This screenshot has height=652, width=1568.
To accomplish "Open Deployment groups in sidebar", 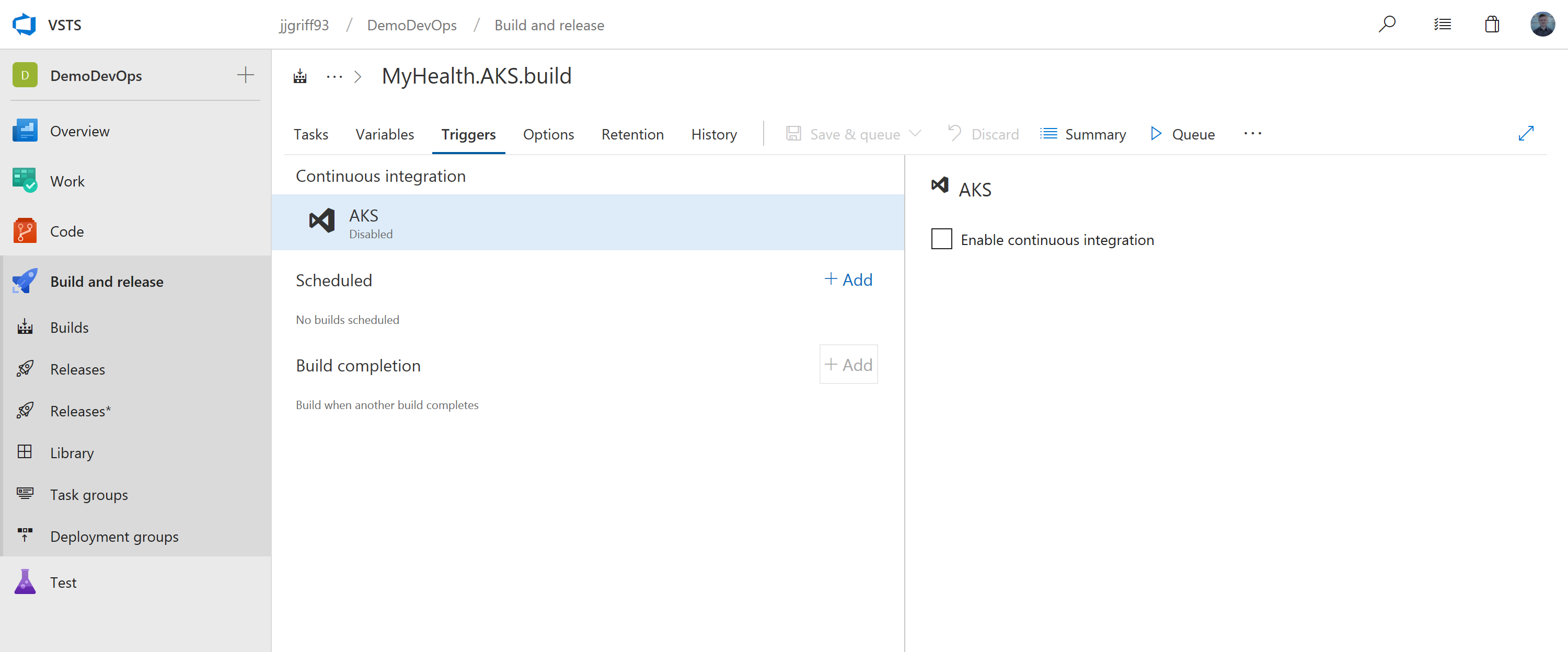I will 114,536.
